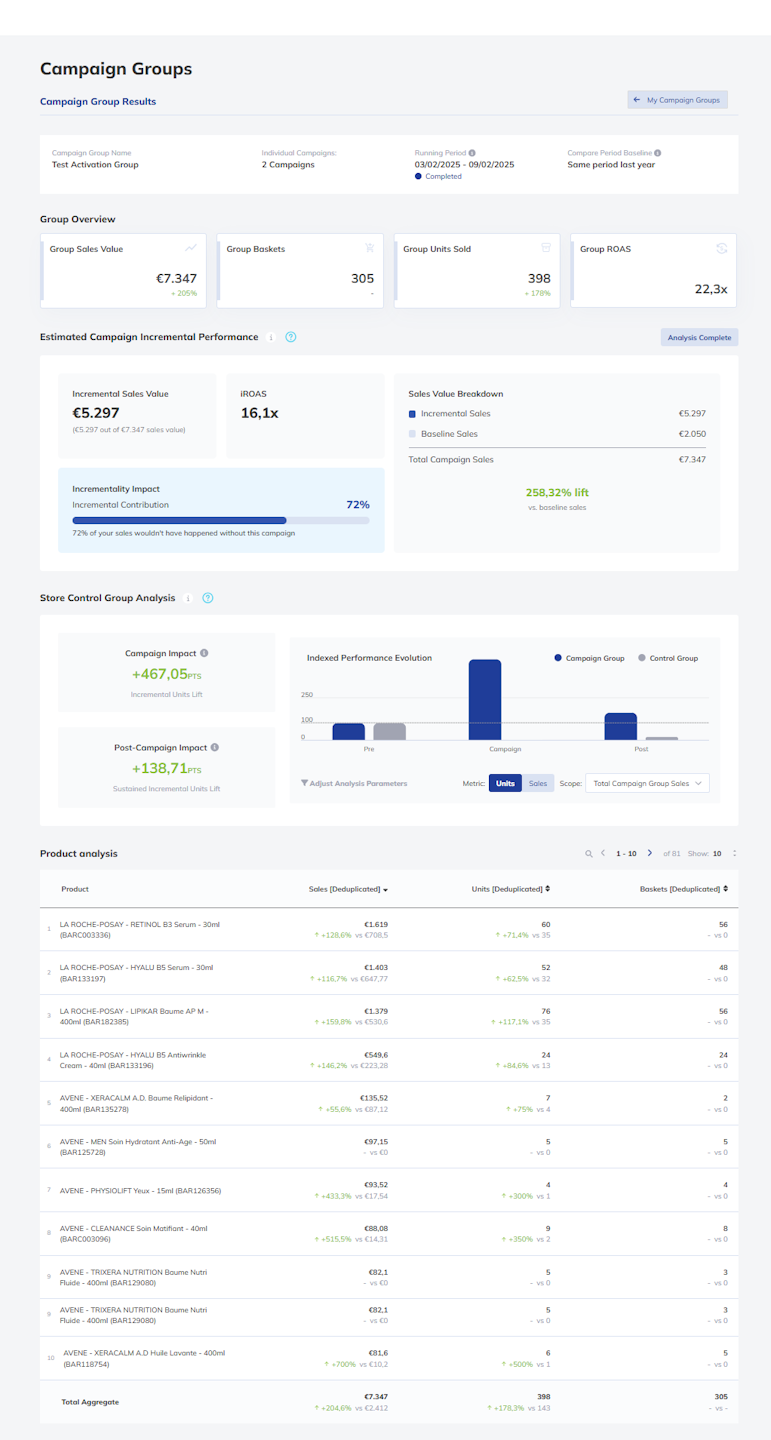Switch metric toggle to Sales
This screenshot has height=1440, width=771.
(x=538, y=783)
